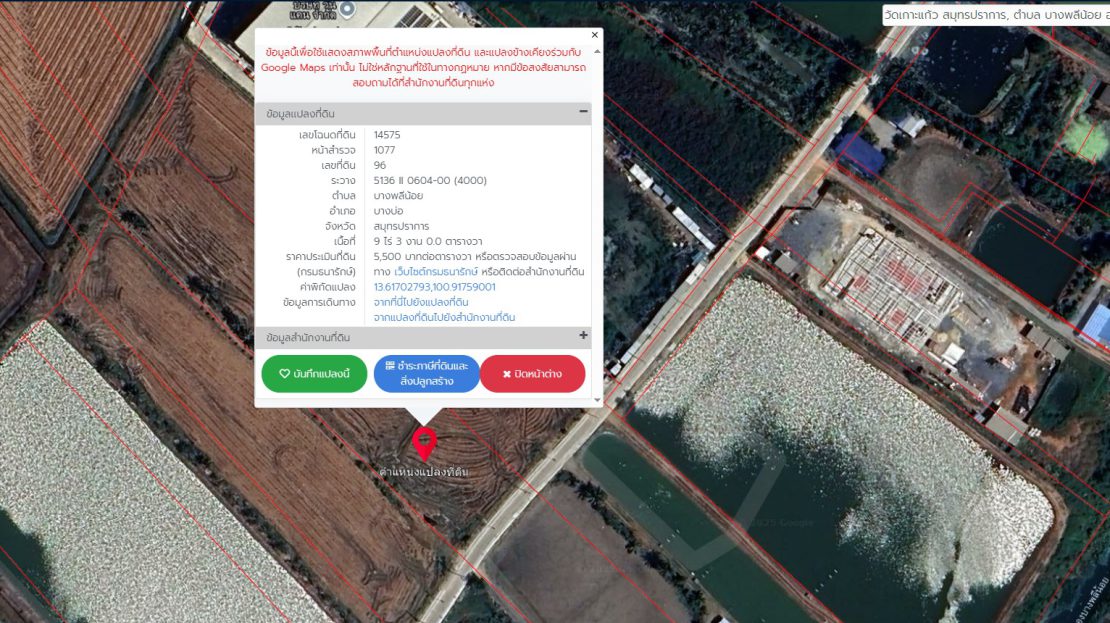
Task: Collapse ข้อมูลแปลงที่ดิน using the minus icon
Action: point(583,112)
